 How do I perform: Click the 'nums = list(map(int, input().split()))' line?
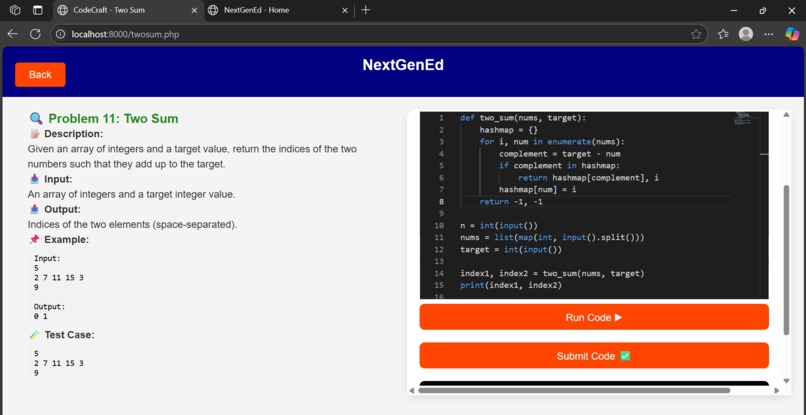pos(552,237)
